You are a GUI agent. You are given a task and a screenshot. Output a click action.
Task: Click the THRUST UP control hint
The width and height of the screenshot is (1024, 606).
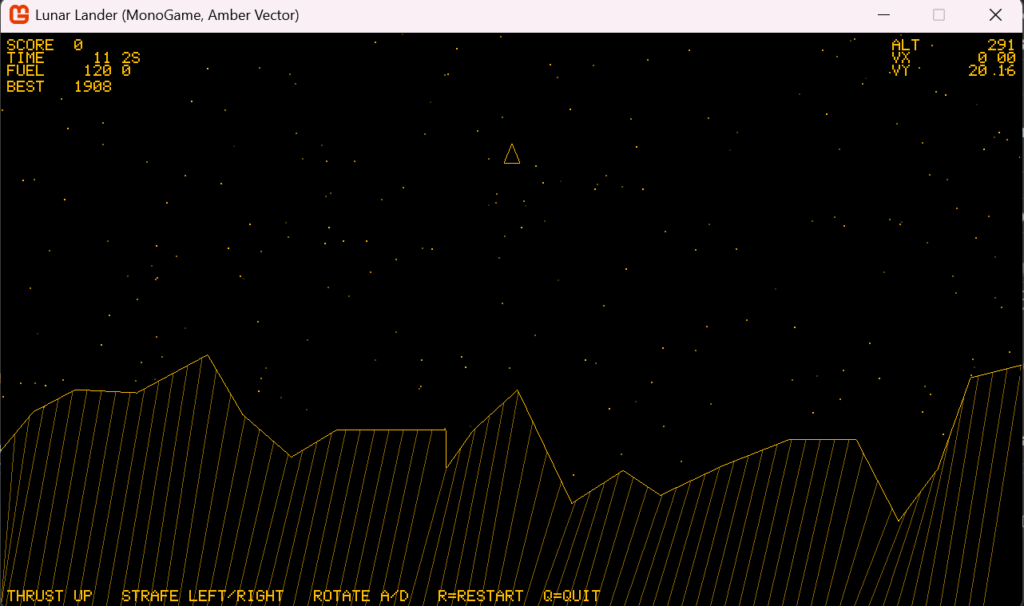pyautogui.click(x=50, y=596)
